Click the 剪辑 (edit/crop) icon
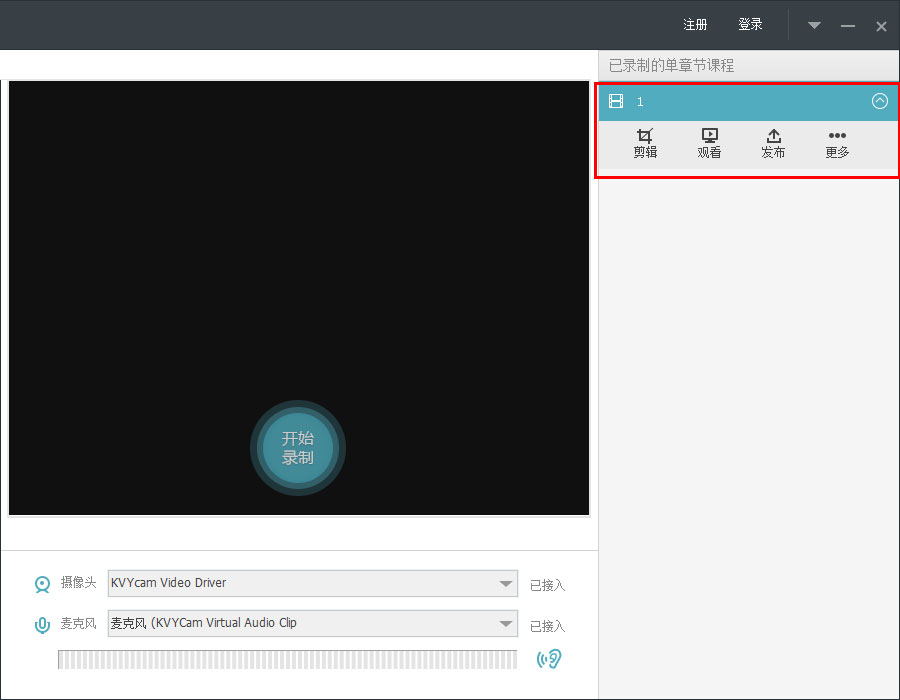This screenshot has height=700, width=900. [645, 136]
